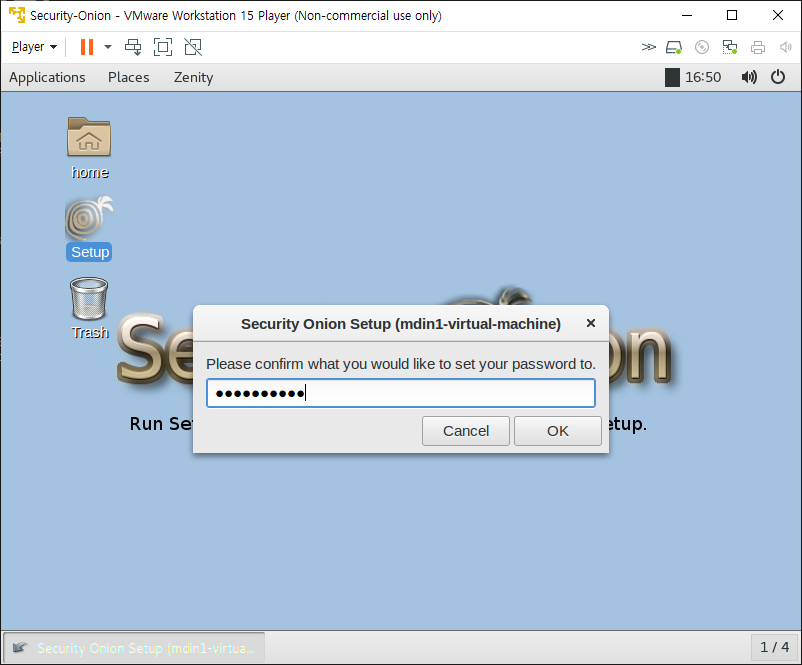802x665 pixels.
Task: Click the VMware sound card icon
Action: [785, 47]
